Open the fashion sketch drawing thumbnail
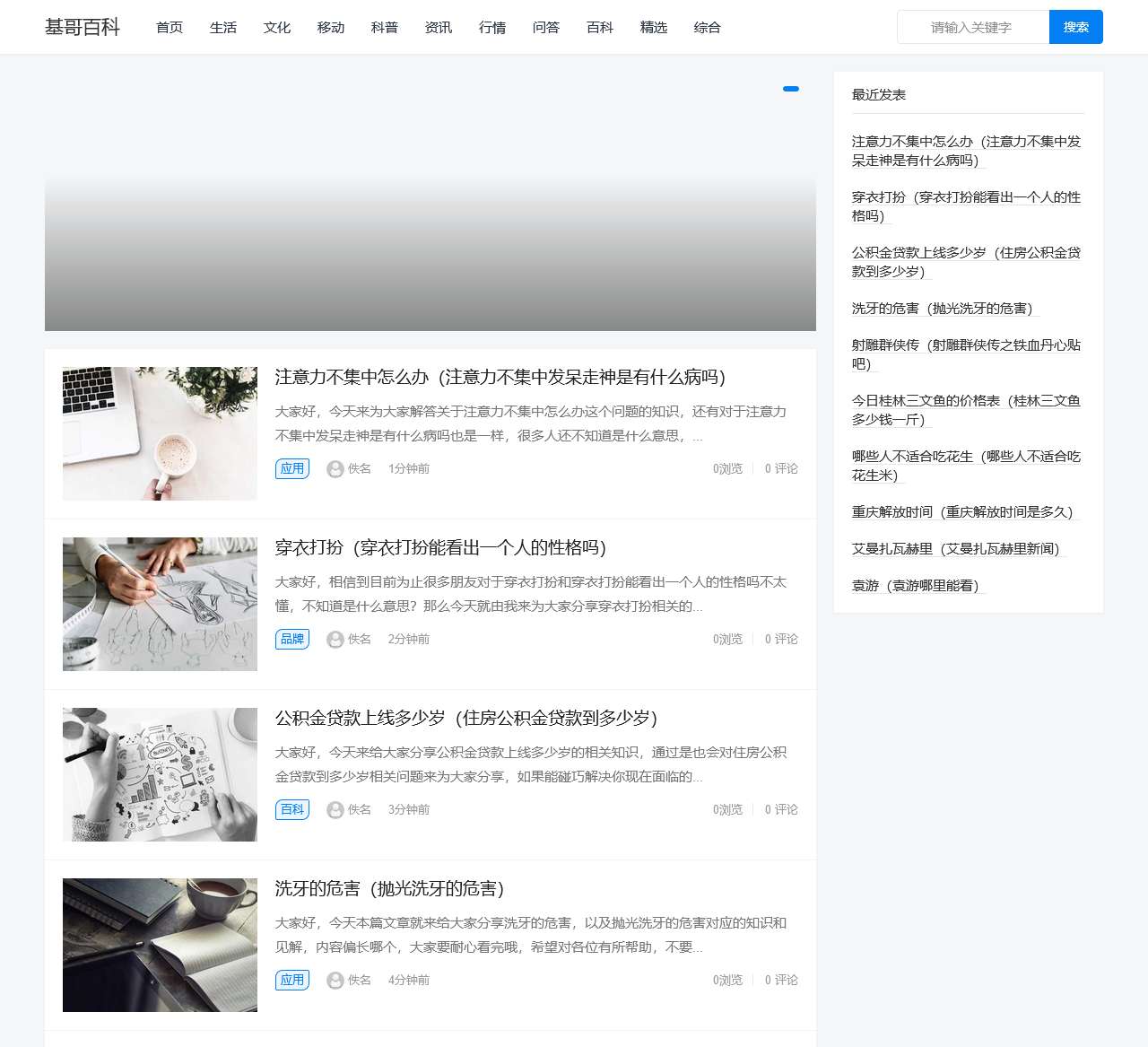Screen dimensions: 1148x1047 point(160,604)
